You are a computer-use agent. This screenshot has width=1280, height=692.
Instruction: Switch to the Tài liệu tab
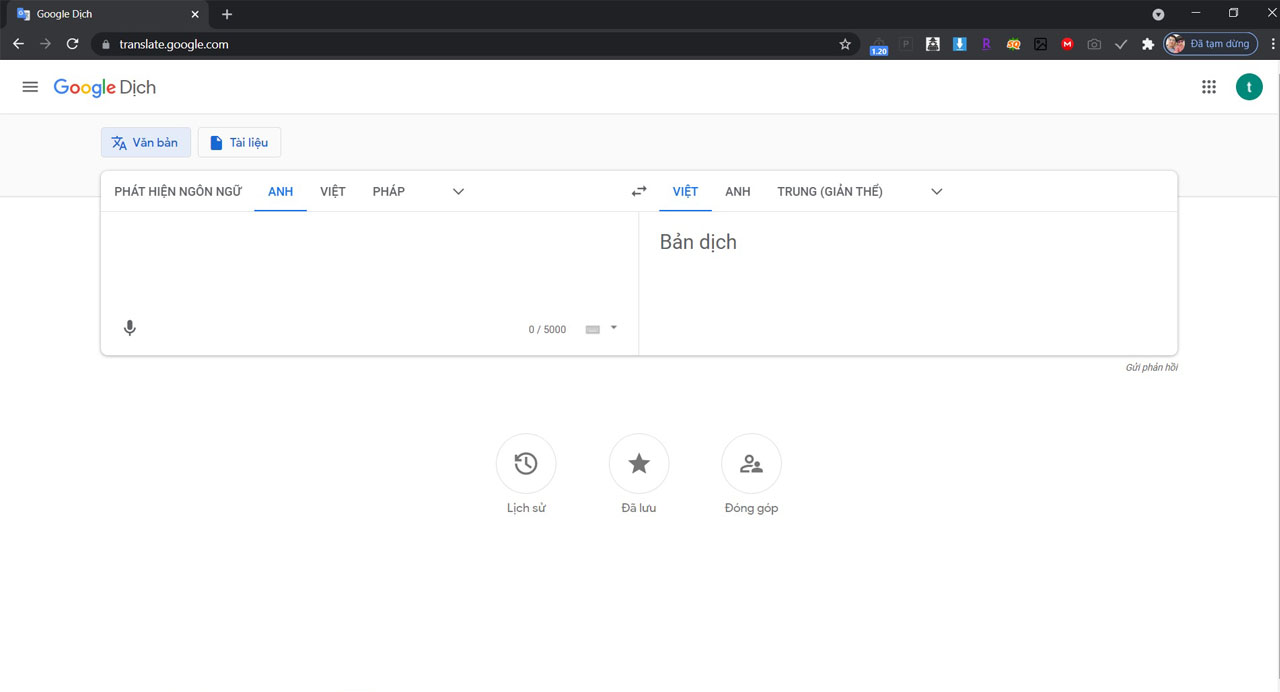(x=239, y=142)
